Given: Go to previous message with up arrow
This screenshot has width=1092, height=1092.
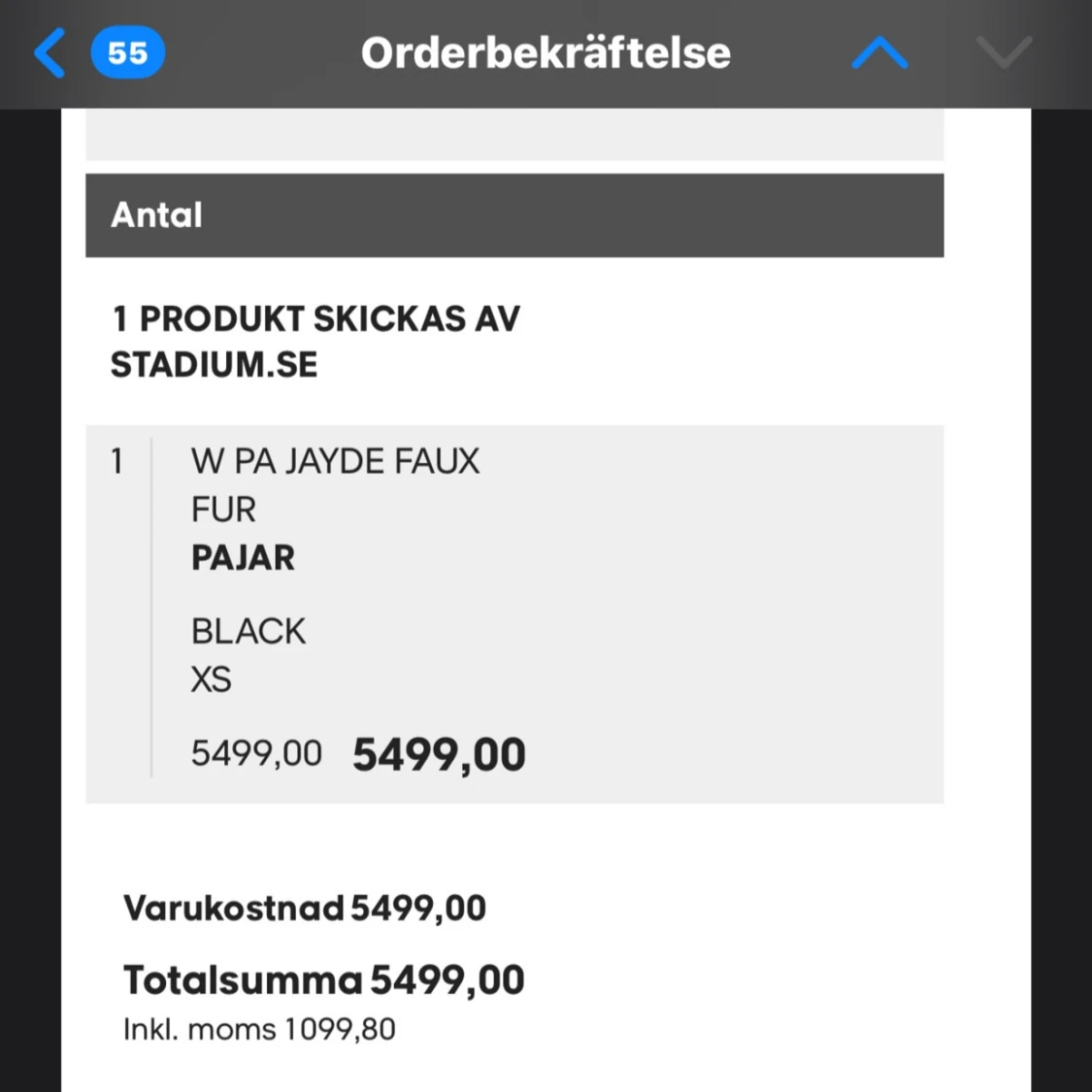Looking at the screenshot, I should coord(879,52).
